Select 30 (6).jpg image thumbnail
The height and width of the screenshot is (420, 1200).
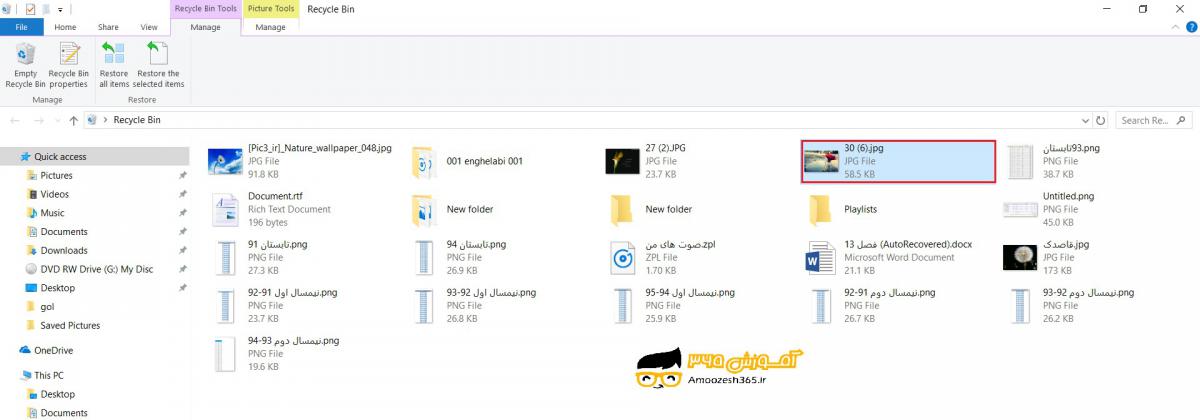click(821, 161)
